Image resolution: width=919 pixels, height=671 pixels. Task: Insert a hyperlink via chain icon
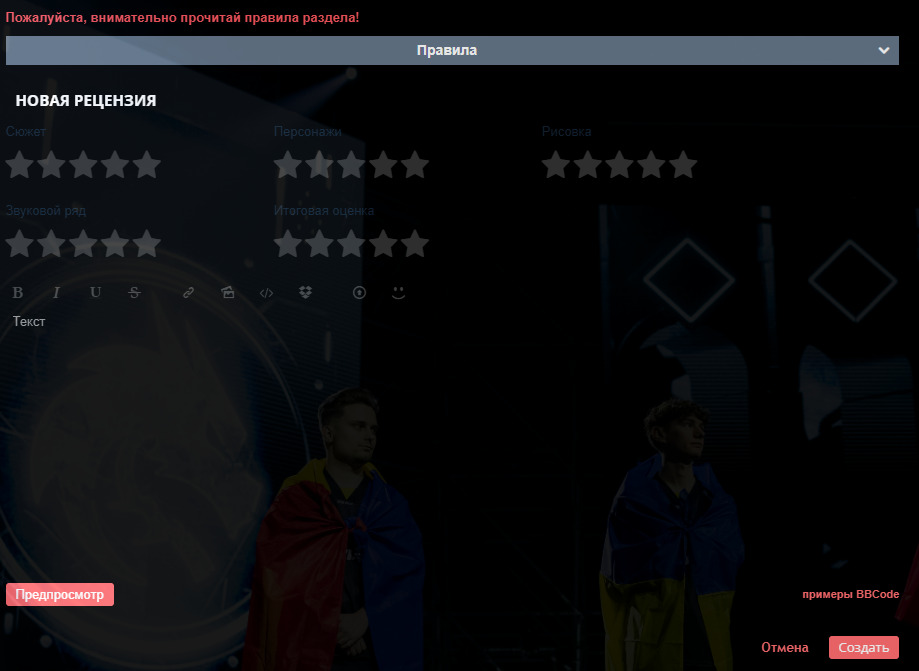pos(188,292)
